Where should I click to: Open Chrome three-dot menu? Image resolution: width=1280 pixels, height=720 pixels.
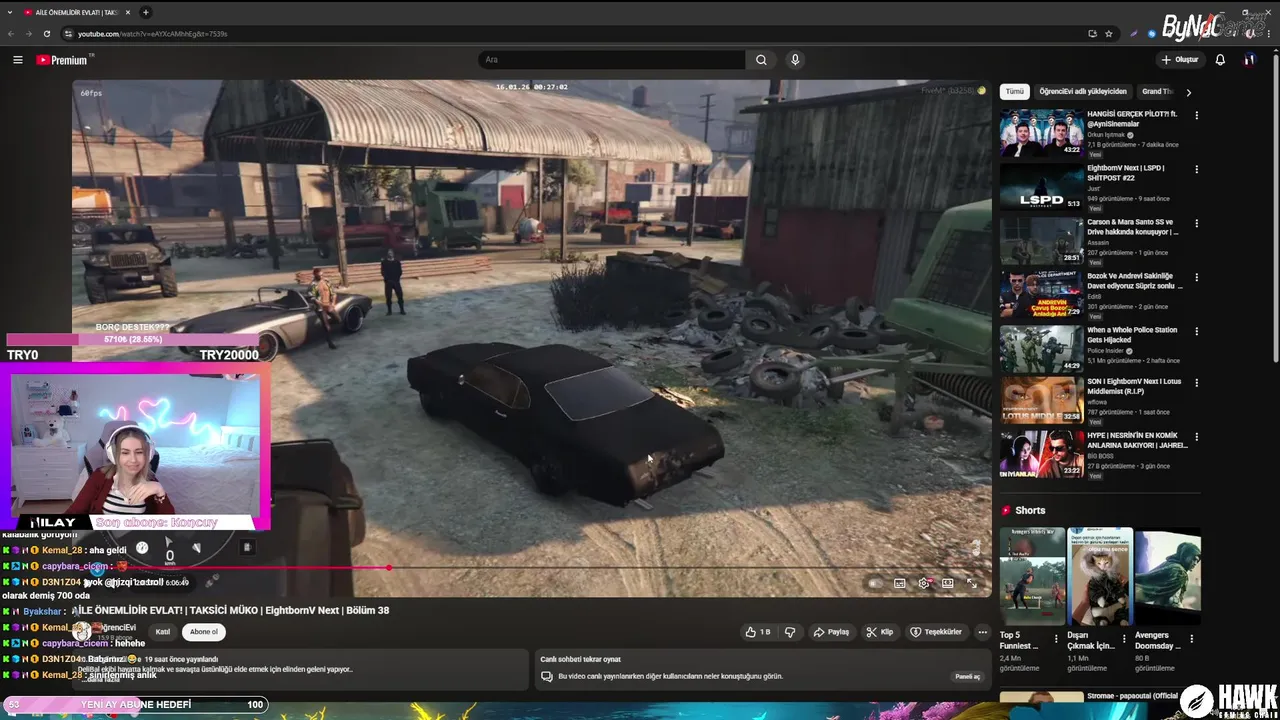[x=1271, y=33]
